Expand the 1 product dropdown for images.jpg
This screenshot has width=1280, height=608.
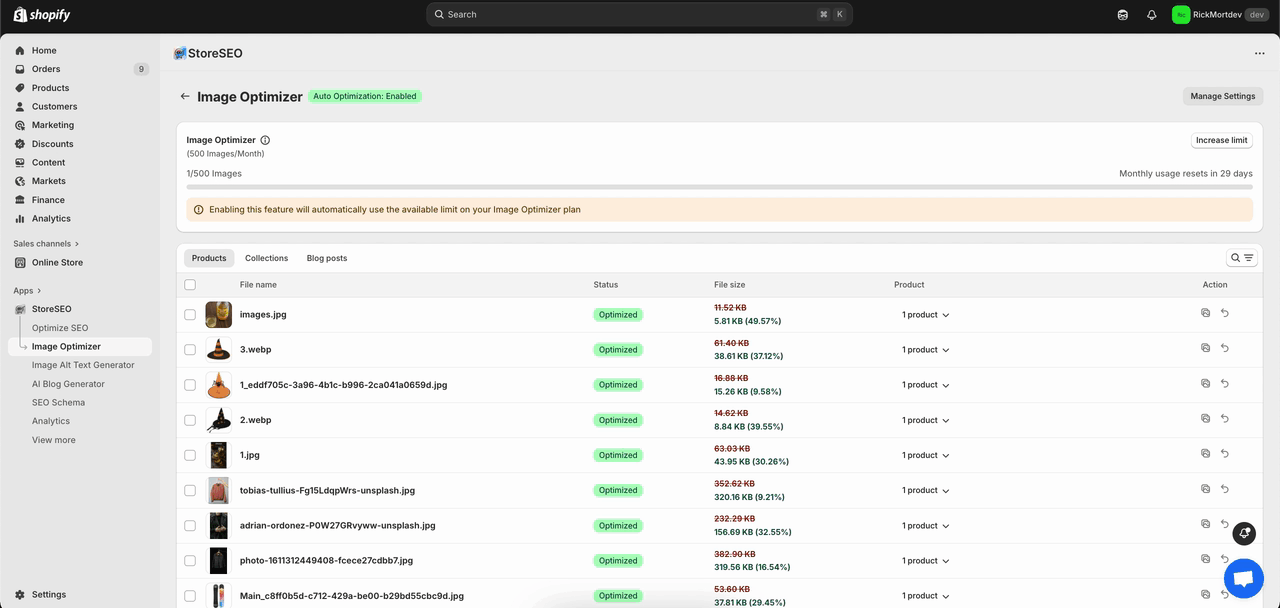[x=925, y=315]
